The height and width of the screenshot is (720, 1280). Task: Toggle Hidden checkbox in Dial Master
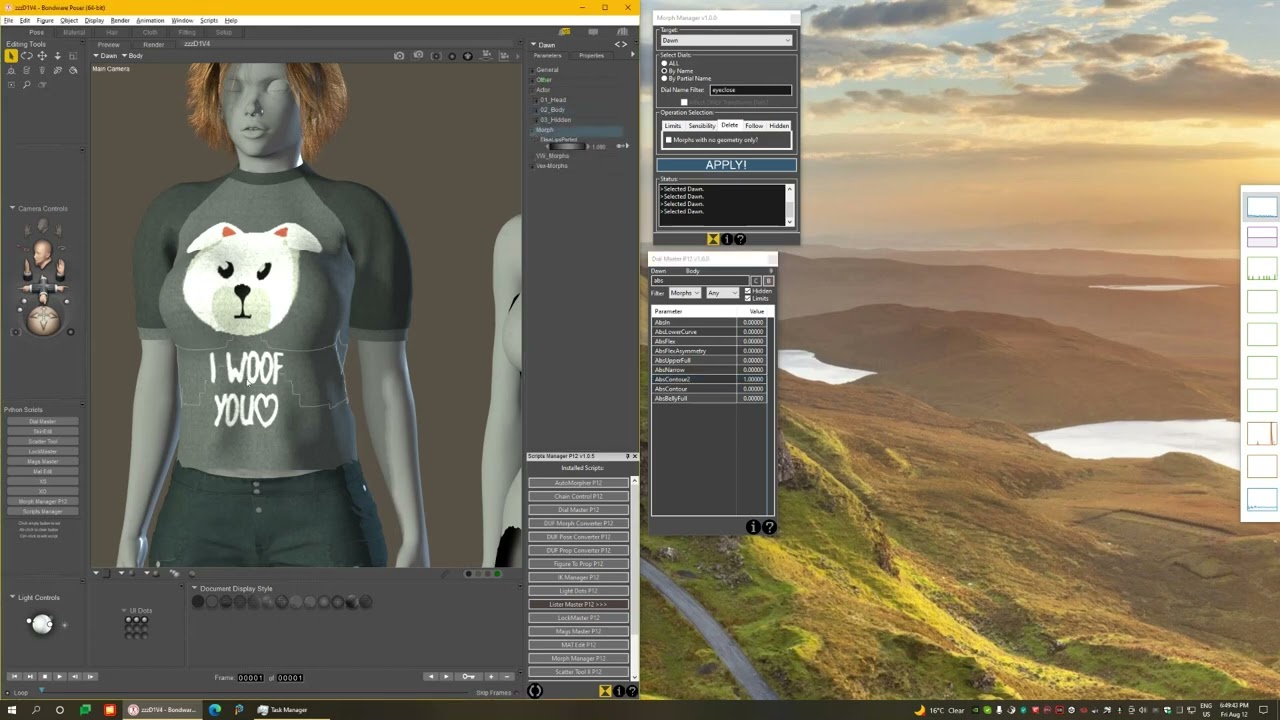coord(747,291)
